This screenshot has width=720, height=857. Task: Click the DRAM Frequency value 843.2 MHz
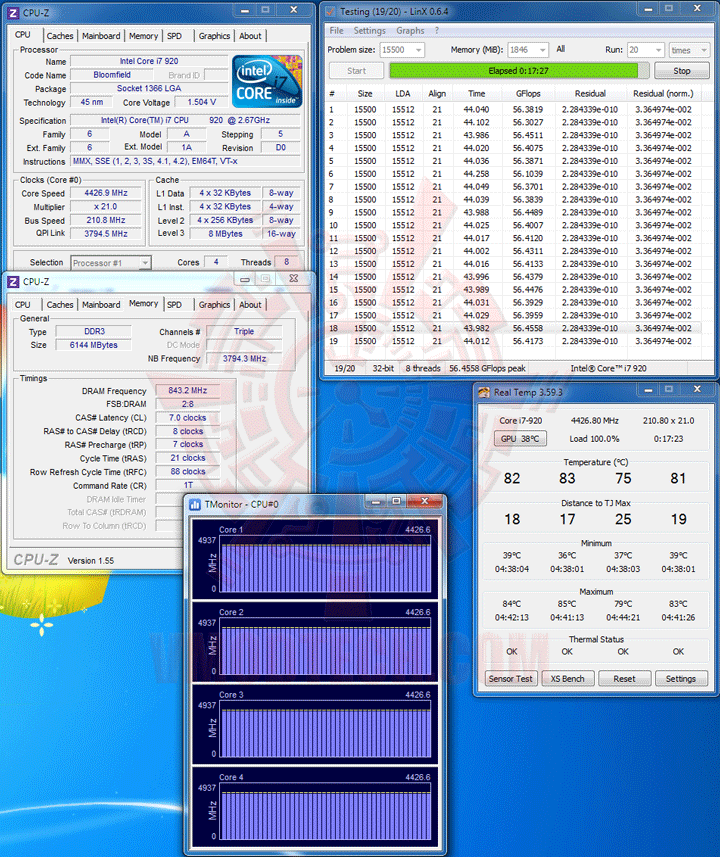[x=188, y=390]
